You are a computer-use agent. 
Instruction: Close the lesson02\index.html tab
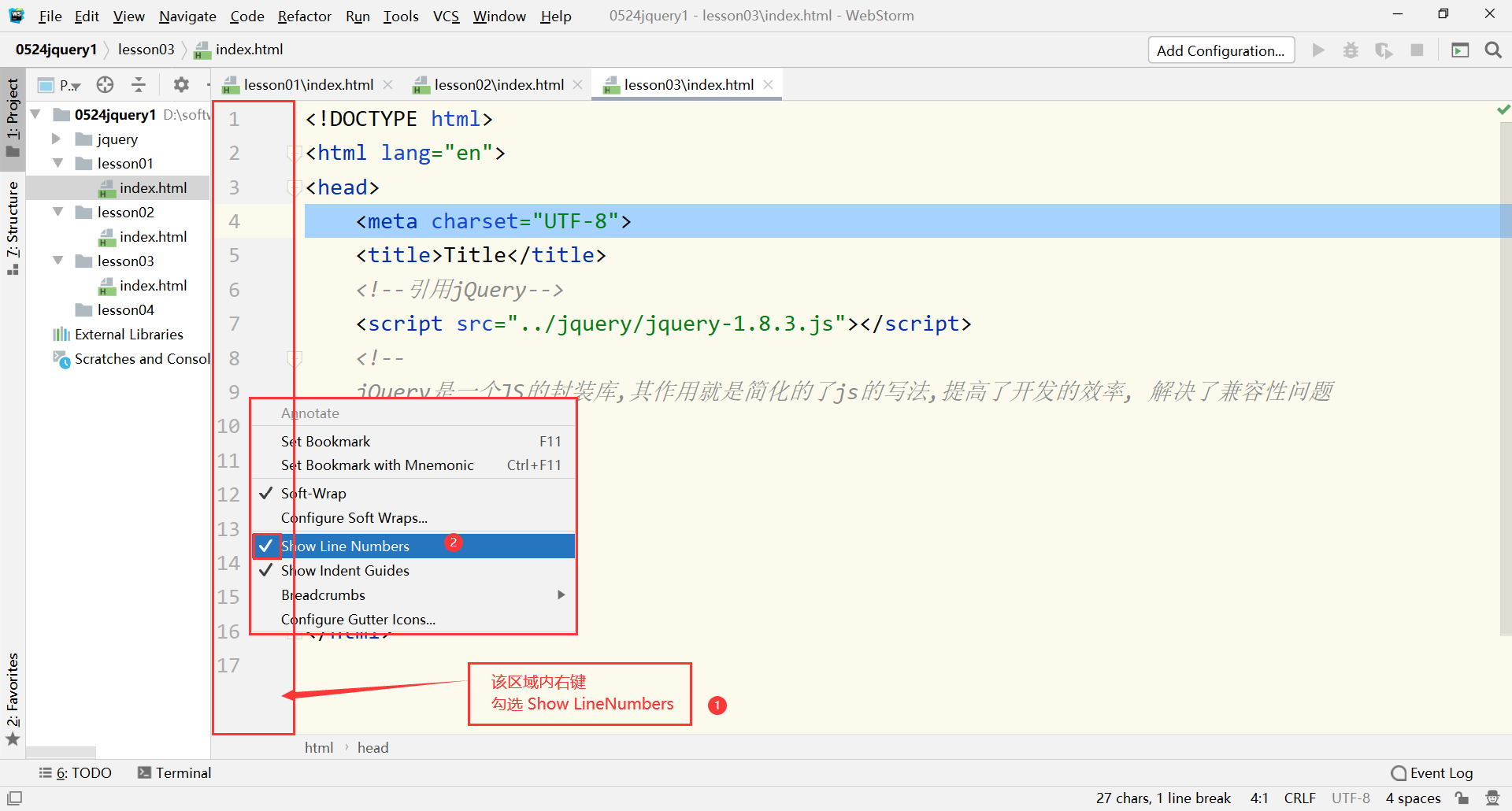point(577,84)
